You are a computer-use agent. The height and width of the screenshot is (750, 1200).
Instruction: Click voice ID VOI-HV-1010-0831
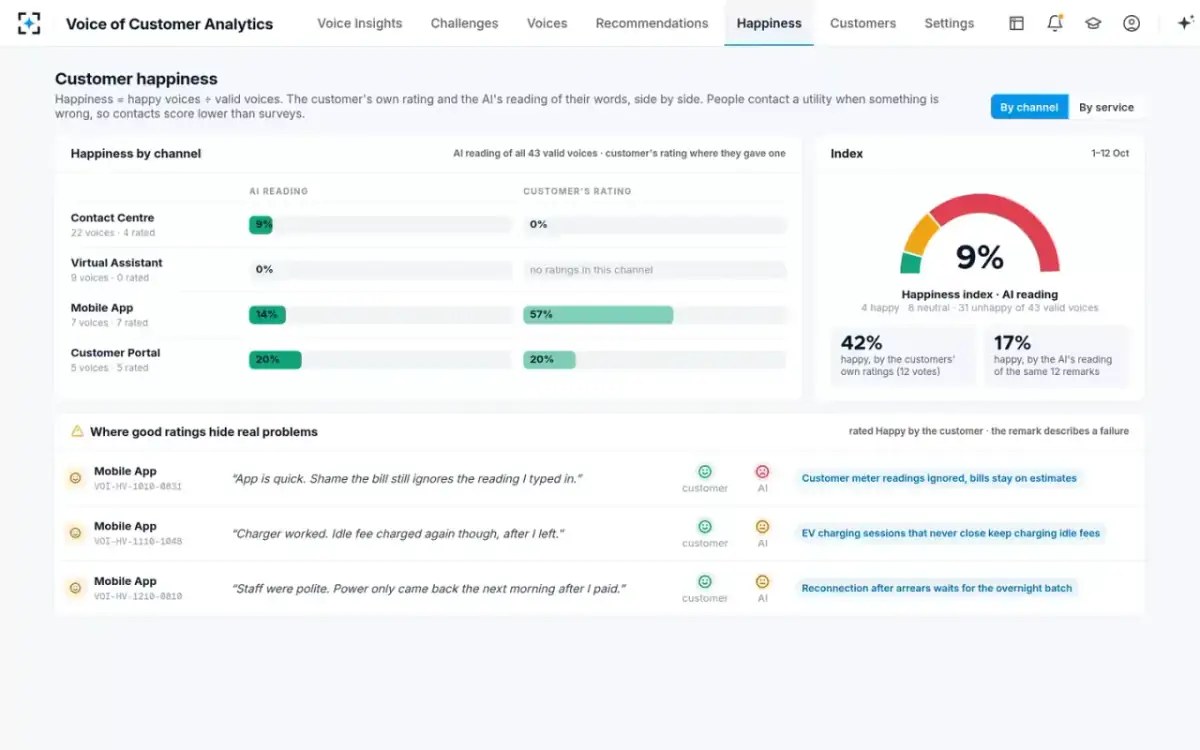coord(138,487)
